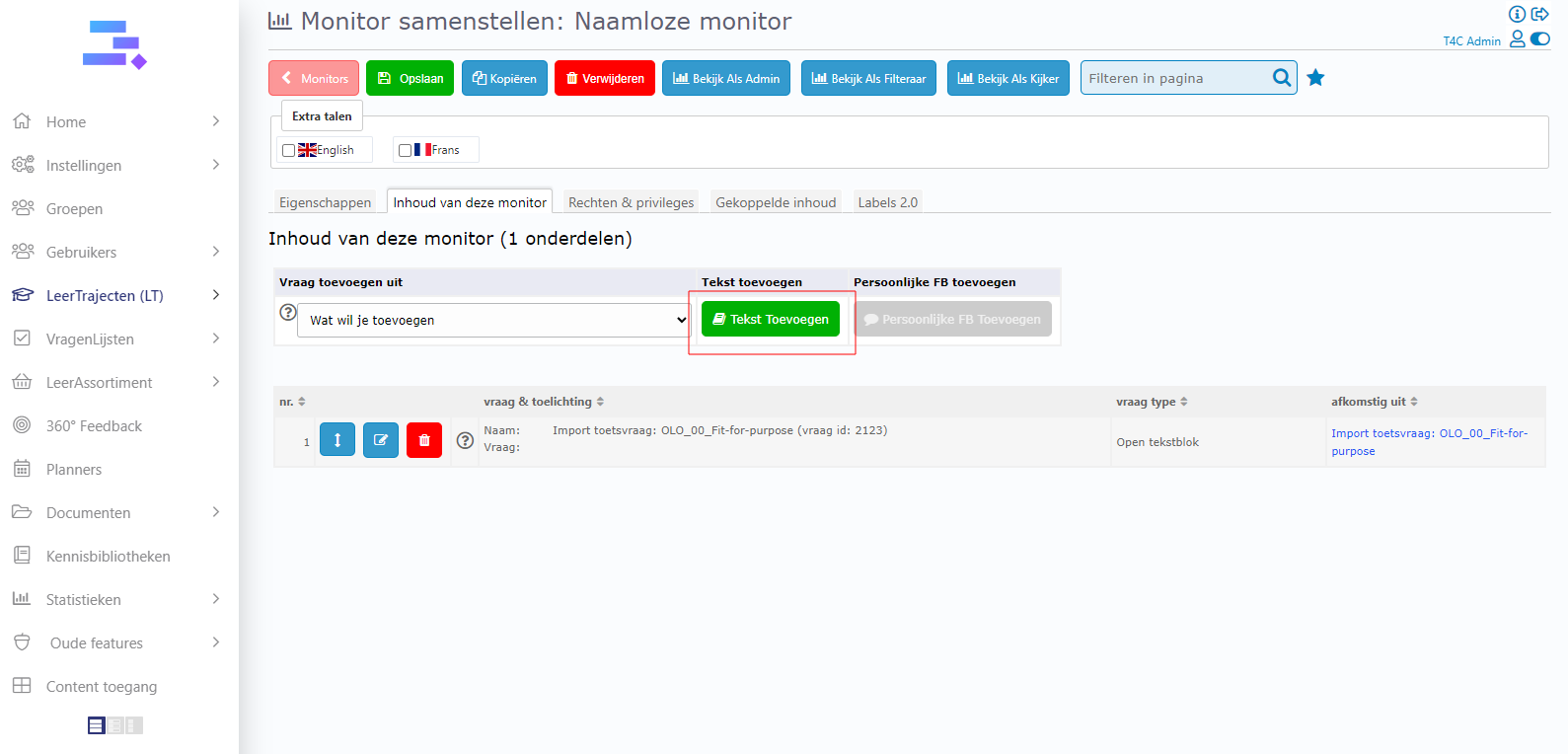Open the info icon at top right

tap(1517, 14)
